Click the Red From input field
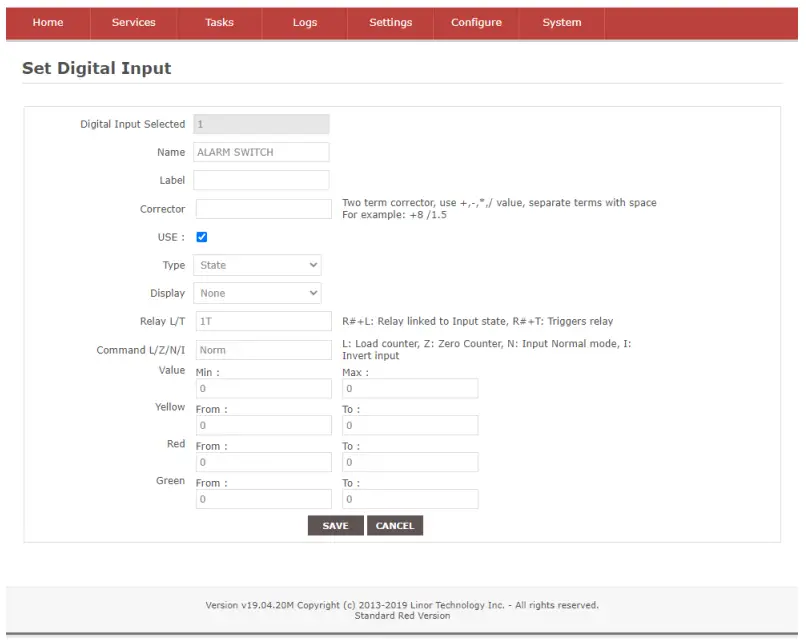Viewport: 806px width, 643px height. click(x=264, y=462)
